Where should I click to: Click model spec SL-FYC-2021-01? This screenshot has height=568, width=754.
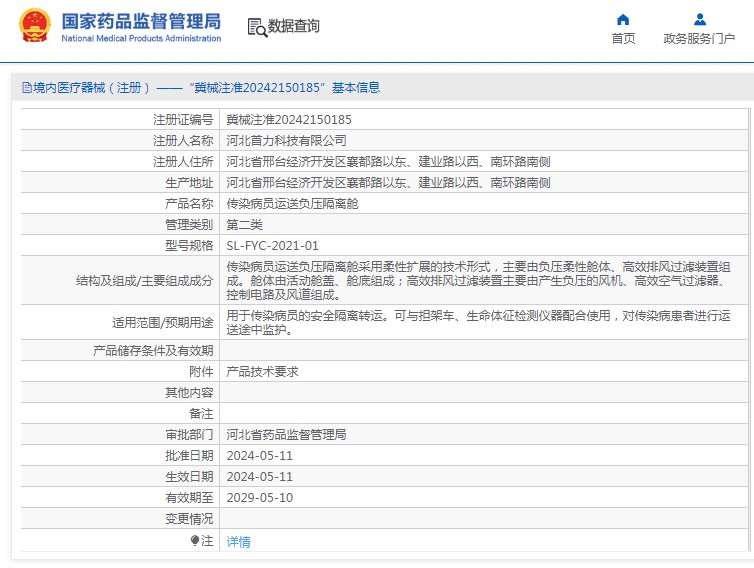[272, 246]
